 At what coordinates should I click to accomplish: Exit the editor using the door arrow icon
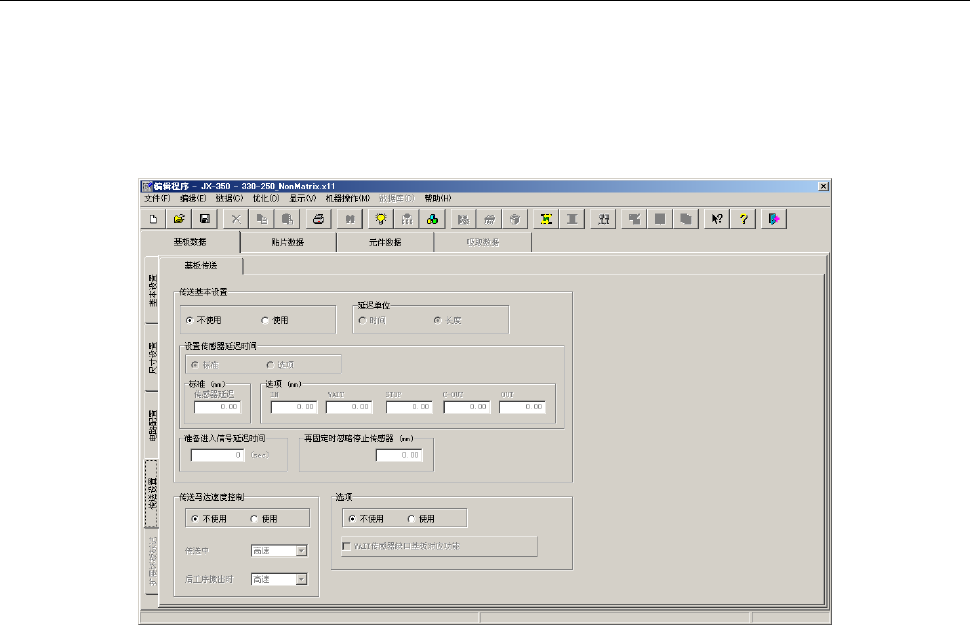pyautogui.click(x=774, y=219)
